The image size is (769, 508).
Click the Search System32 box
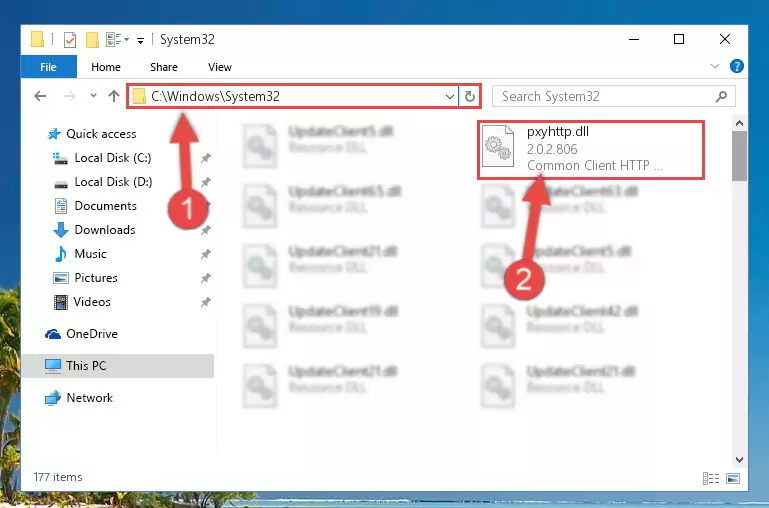(614, 96)
